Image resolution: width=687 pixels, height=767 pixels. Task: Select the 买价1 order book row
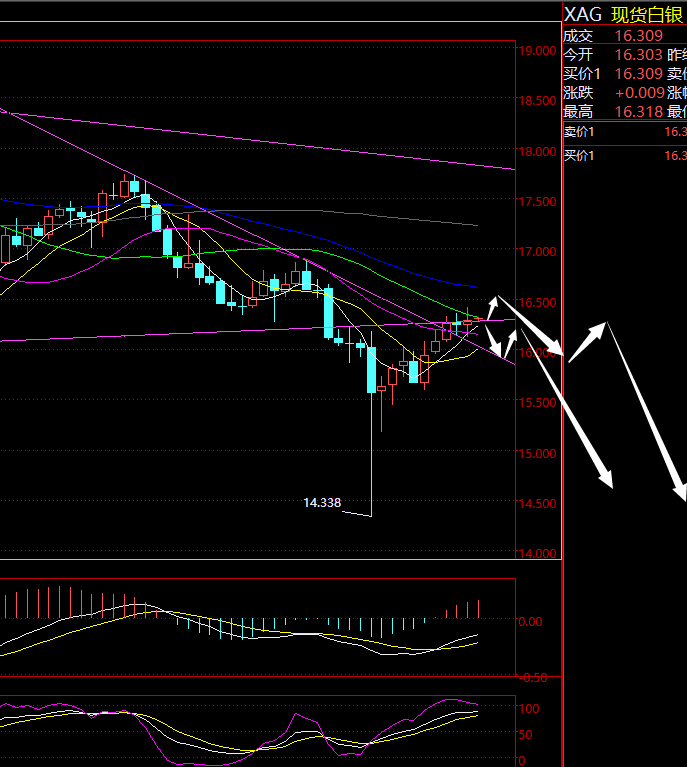click(x=625, y=156)
